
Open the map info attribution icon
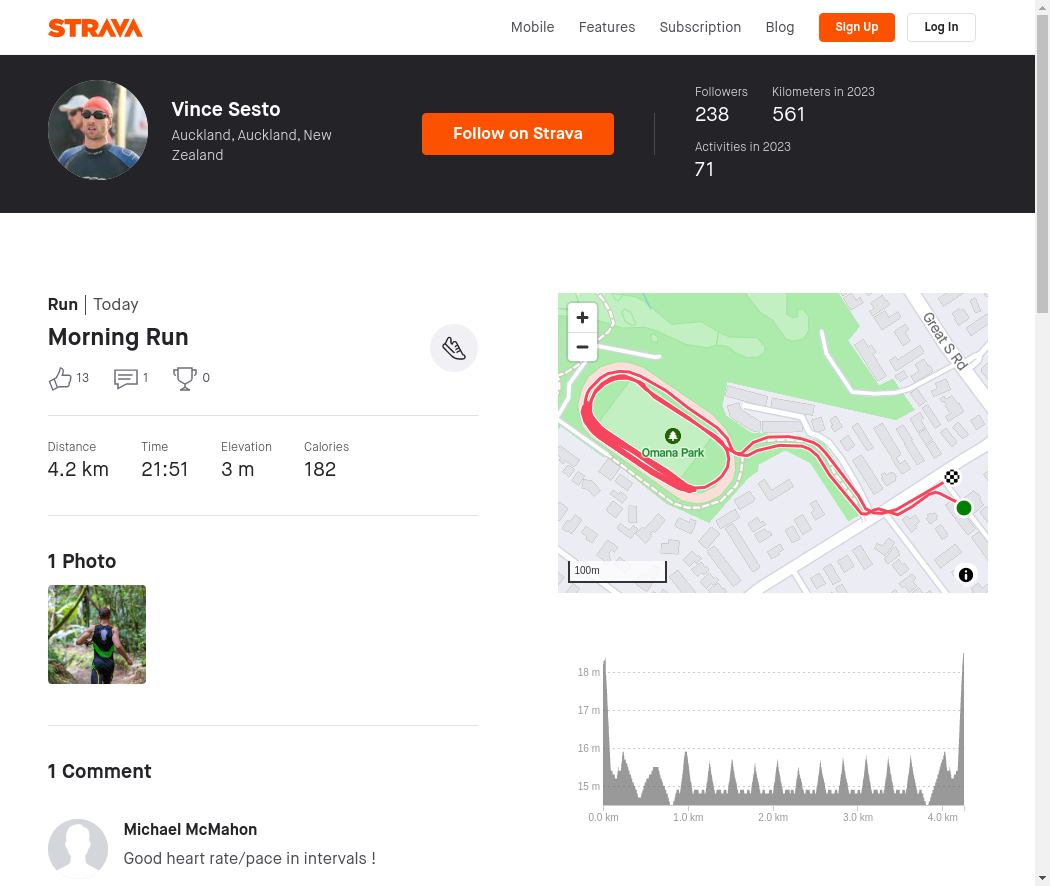coord(966,575)
